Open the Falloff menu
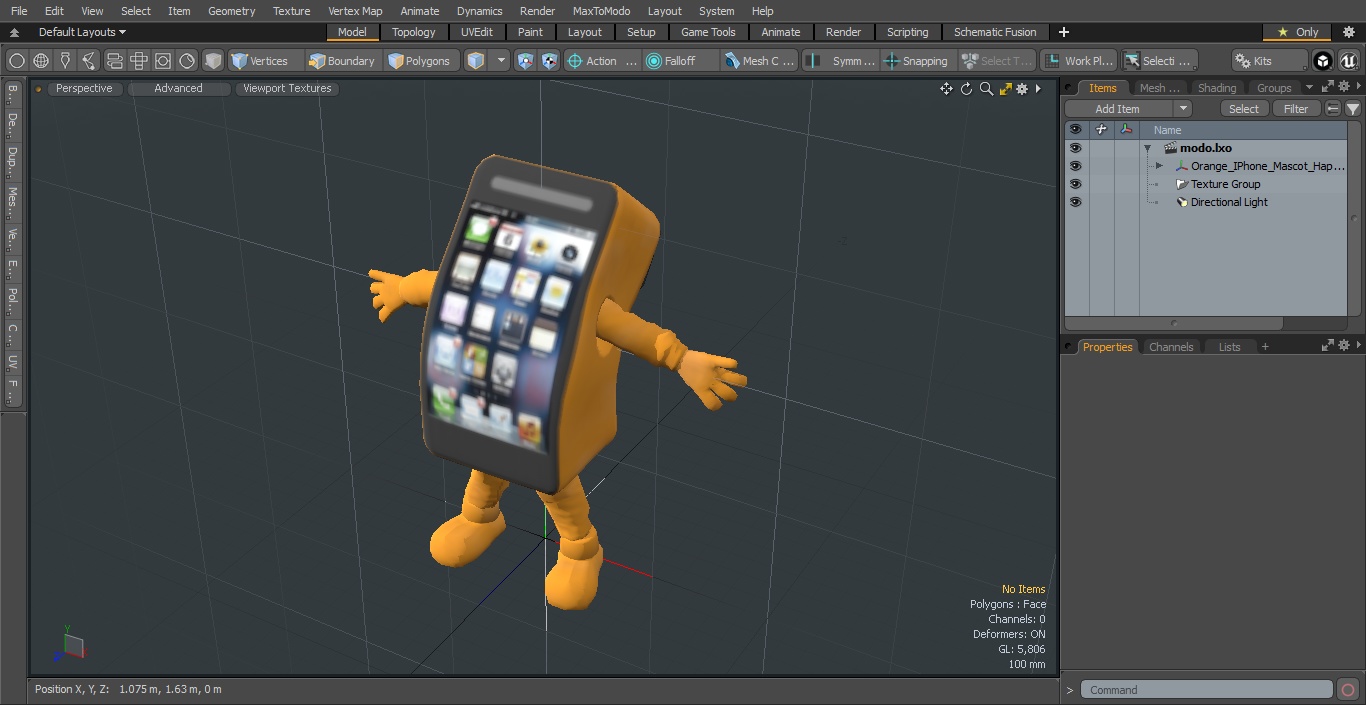1366x705 pixels. click(x=680, y=61)
